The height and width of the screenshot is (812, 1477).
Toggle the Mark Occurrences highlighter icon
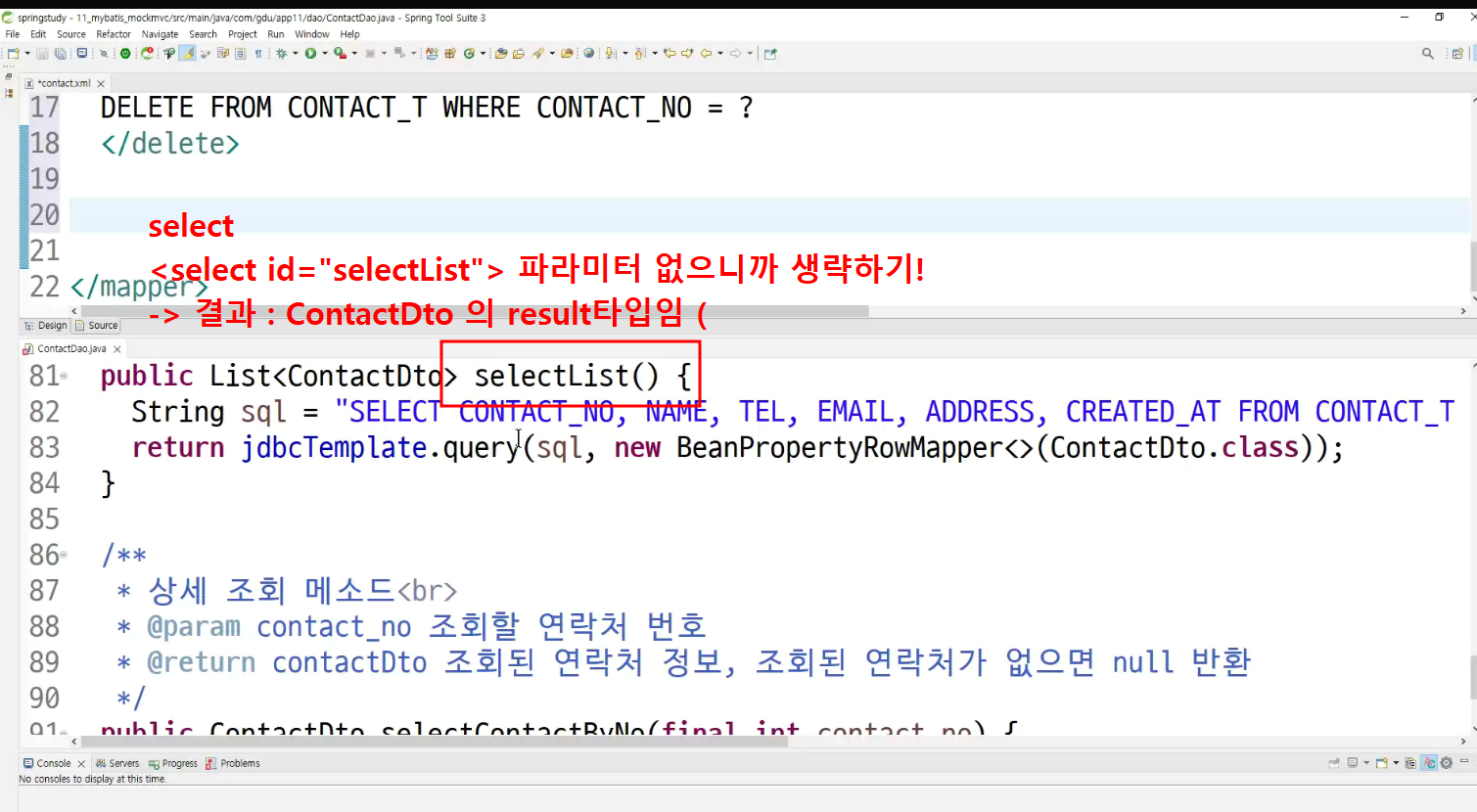click(x=187, y=54)
